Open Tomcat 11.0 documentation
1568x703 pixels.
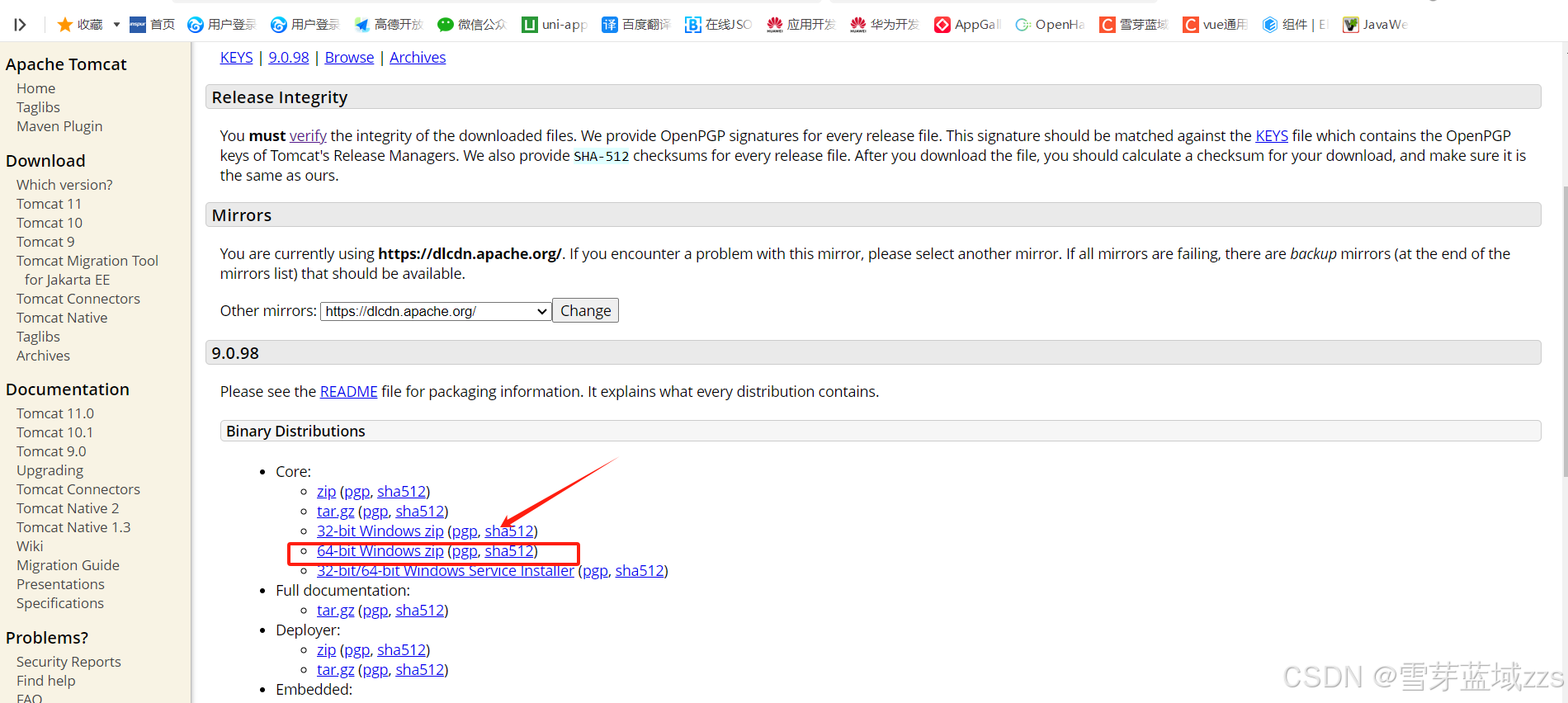coord(55,413)
